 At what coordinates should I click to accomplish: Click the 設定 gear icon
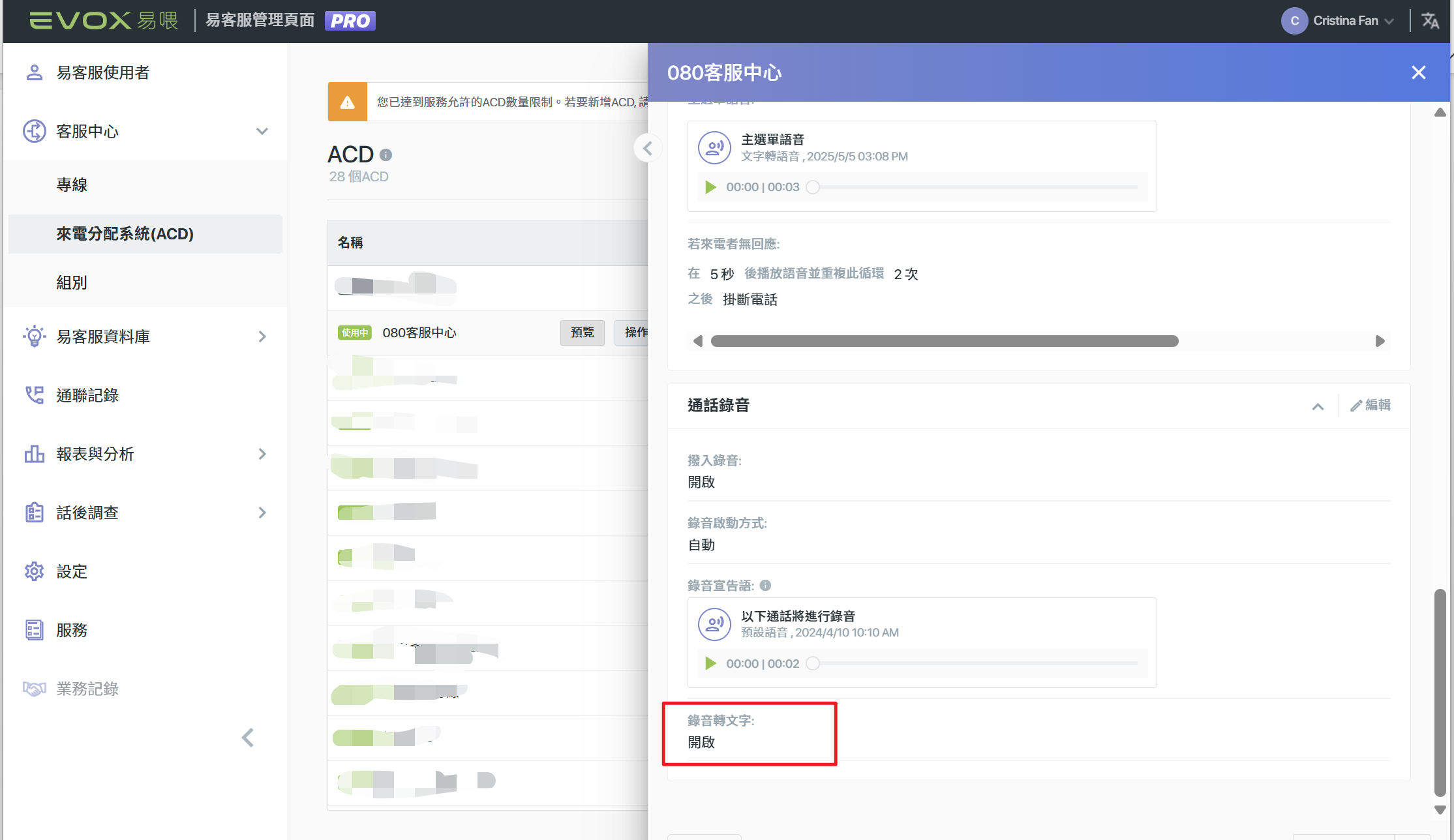coord(34,571)
